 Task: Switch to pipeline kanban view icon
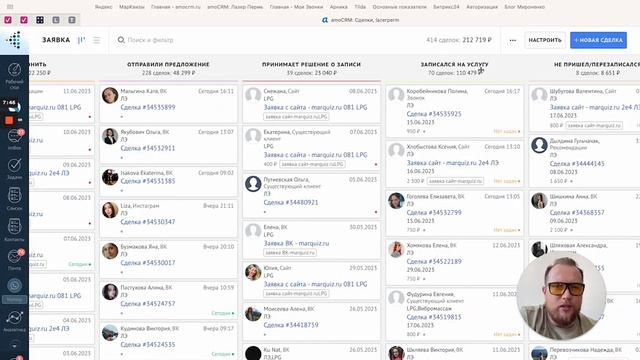point(82,40)
